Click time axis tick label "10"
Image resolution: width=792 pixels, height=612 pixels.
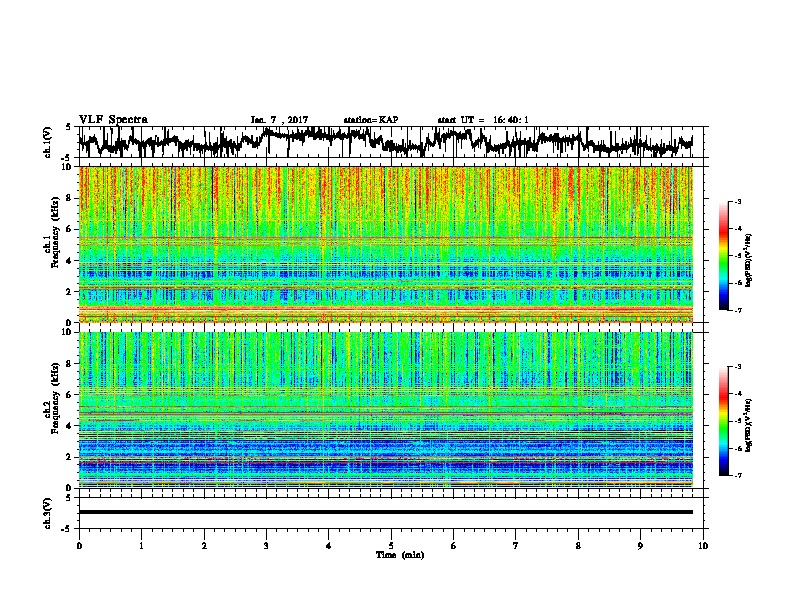tap(703, 546)
